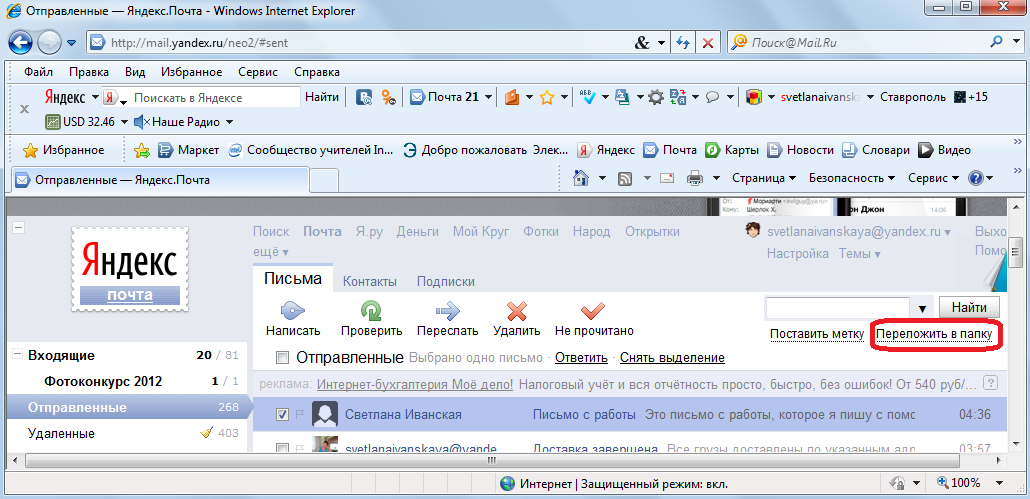The height and width of the screenshot is (499, 1030).
Task: Open the Вид menu
Action: click(135, 72)
